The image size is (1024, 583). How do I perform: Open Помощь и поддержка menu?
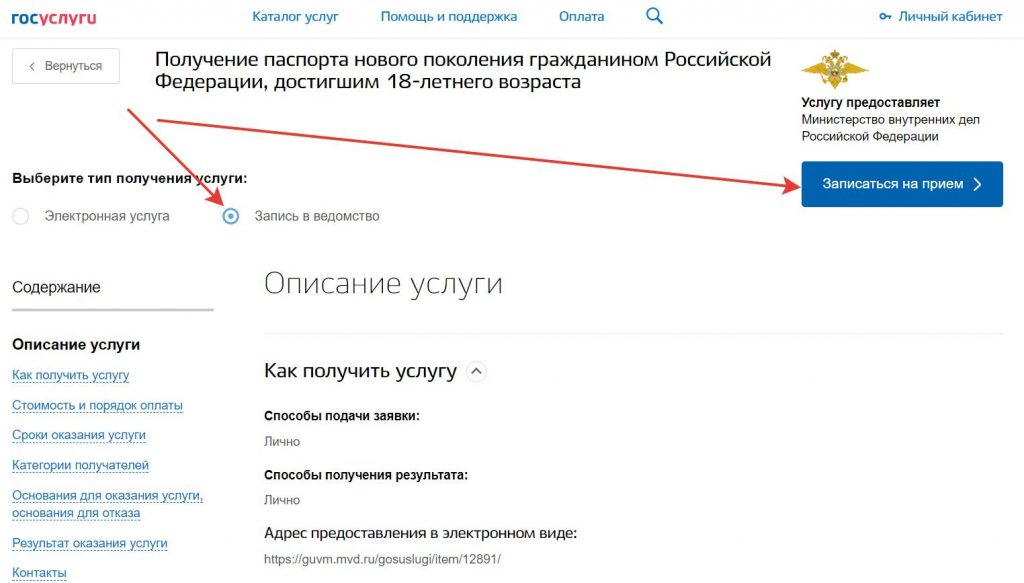[x=449, y=16]
